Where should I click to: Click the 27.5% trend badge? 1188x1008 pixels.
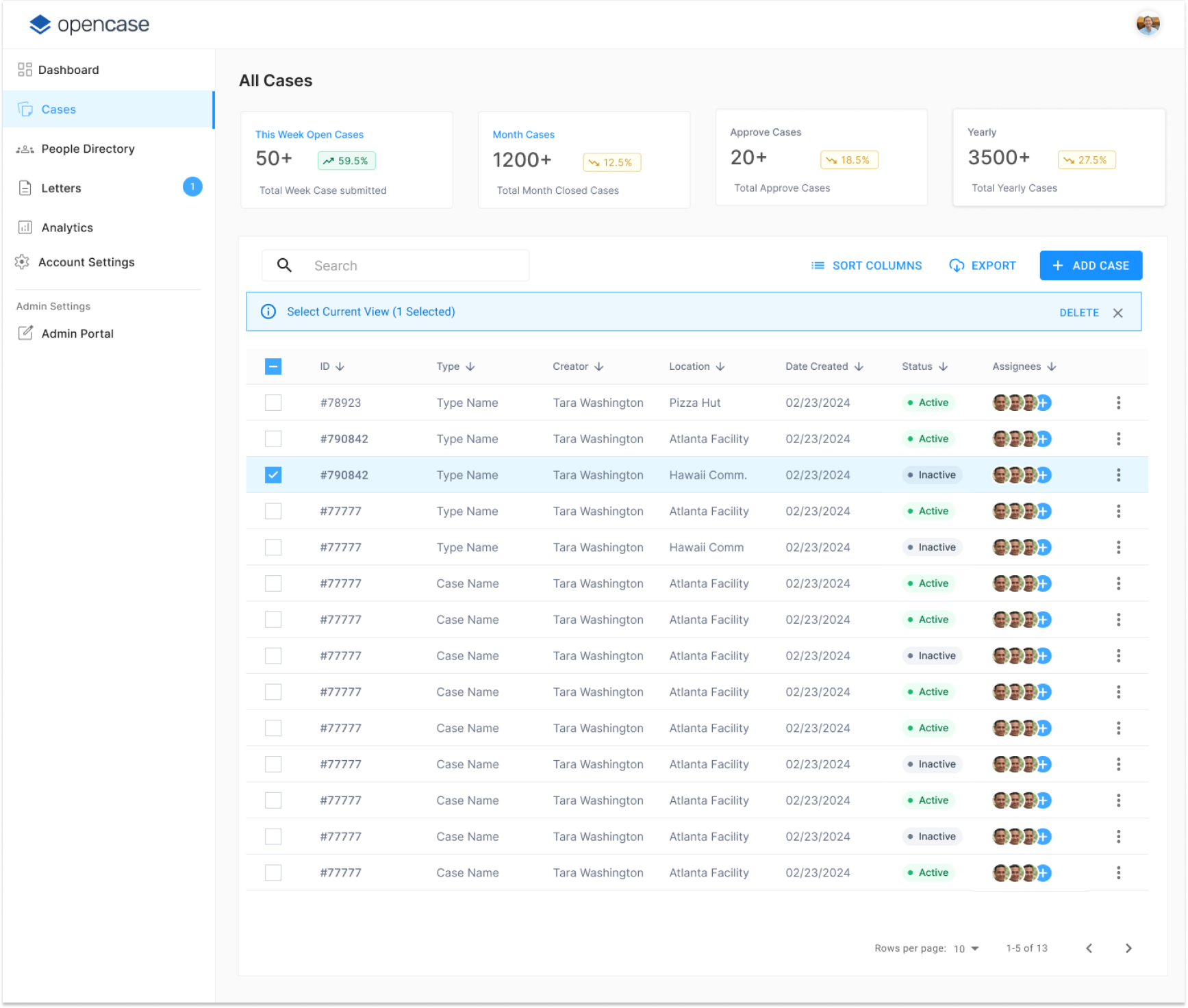coord(1087,160)
